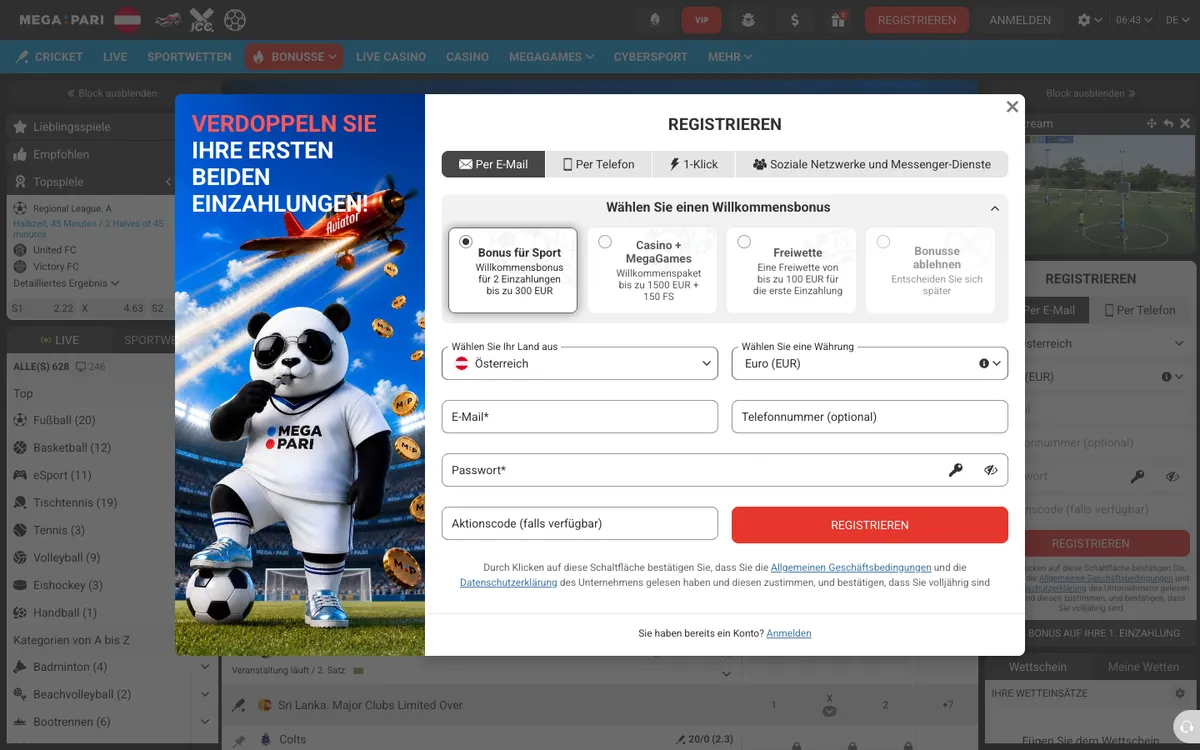This screenshot has height=750, width=1200.
Task: Click the monitor live-stream icon beside 246
Action: coord(81,367)
